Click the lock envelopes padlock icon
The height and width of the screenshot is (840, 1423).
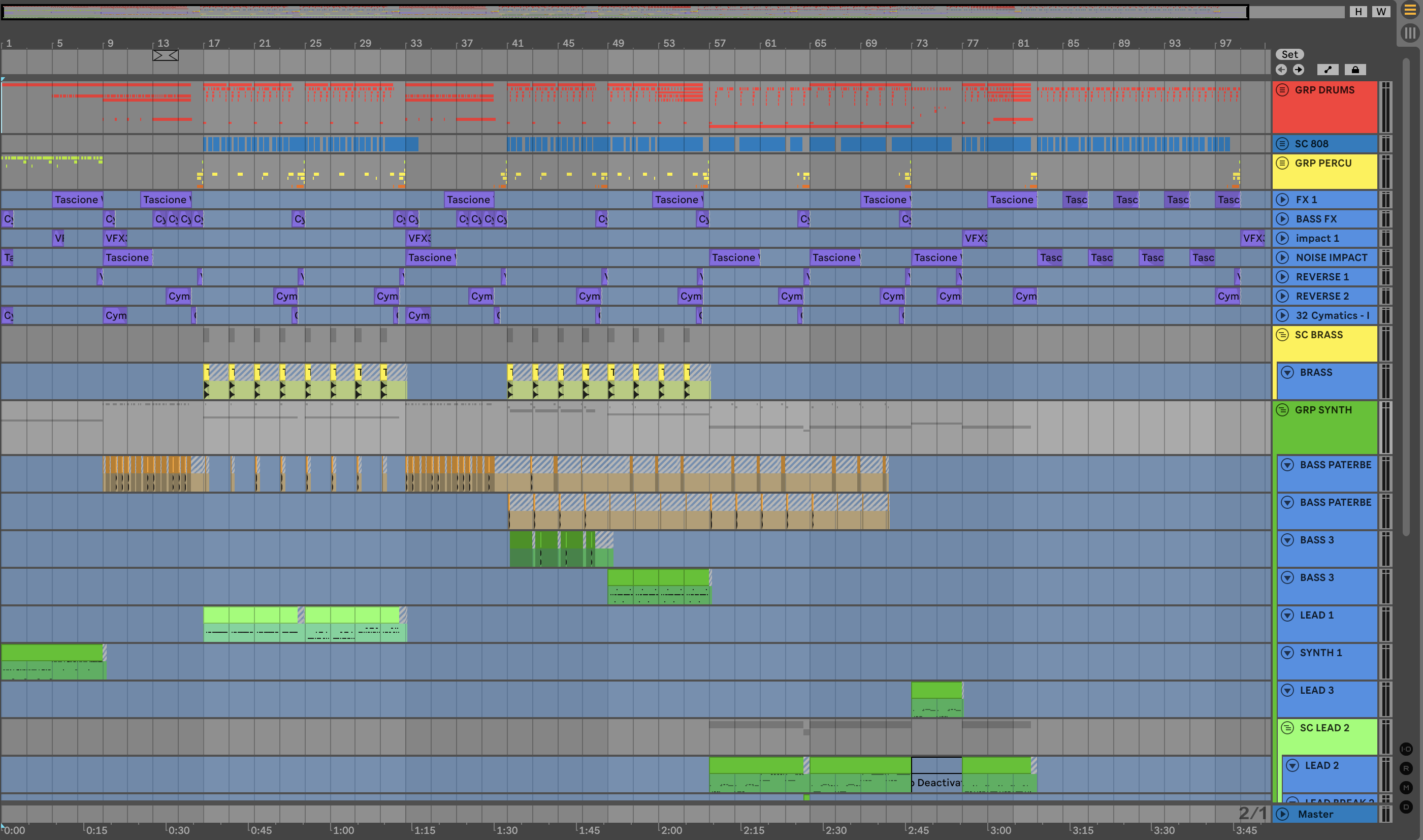point(1355,70)
